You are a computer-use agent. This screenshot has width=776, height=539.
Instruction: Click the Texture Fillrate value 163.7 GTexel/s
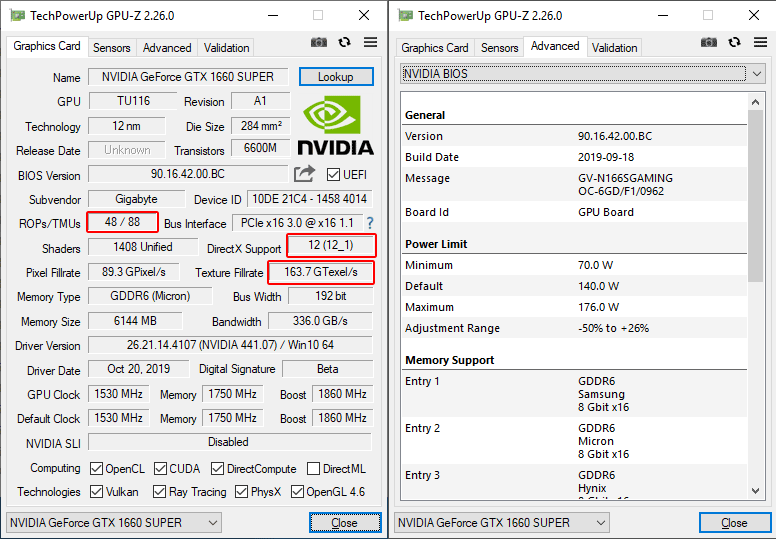(x=321, y=272)
